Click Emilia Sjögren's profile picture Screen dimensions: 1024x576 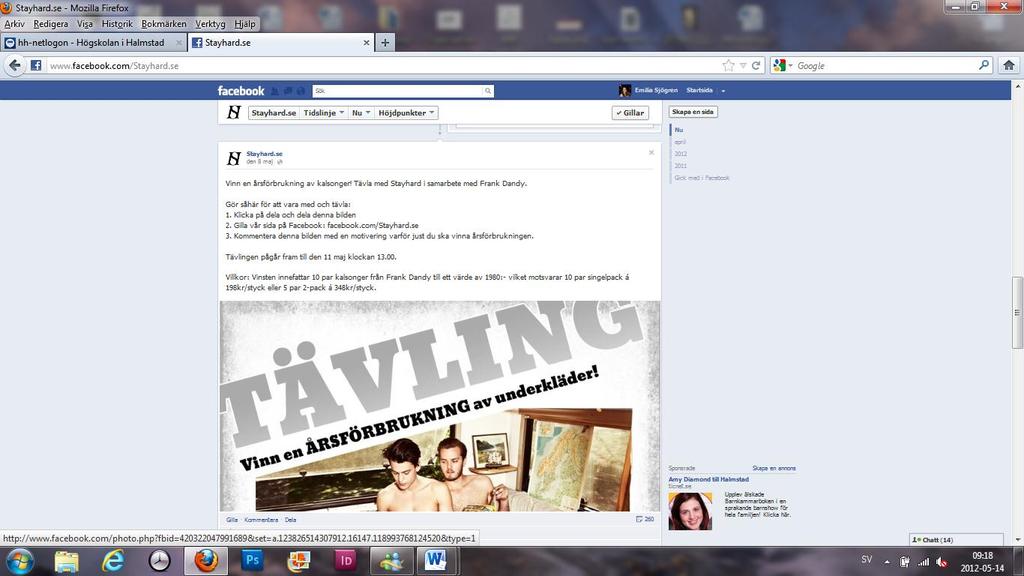625,90
